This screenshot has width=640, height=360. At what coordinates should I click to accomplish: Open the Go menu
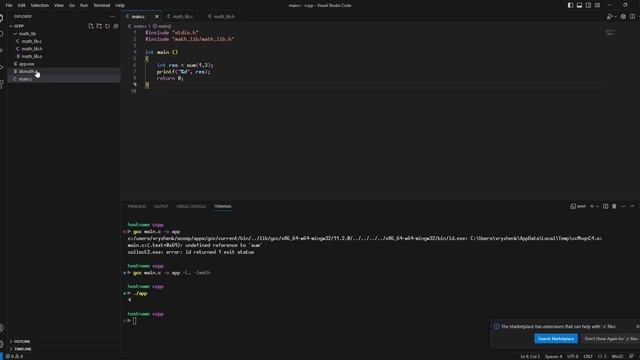click(72, 5)
